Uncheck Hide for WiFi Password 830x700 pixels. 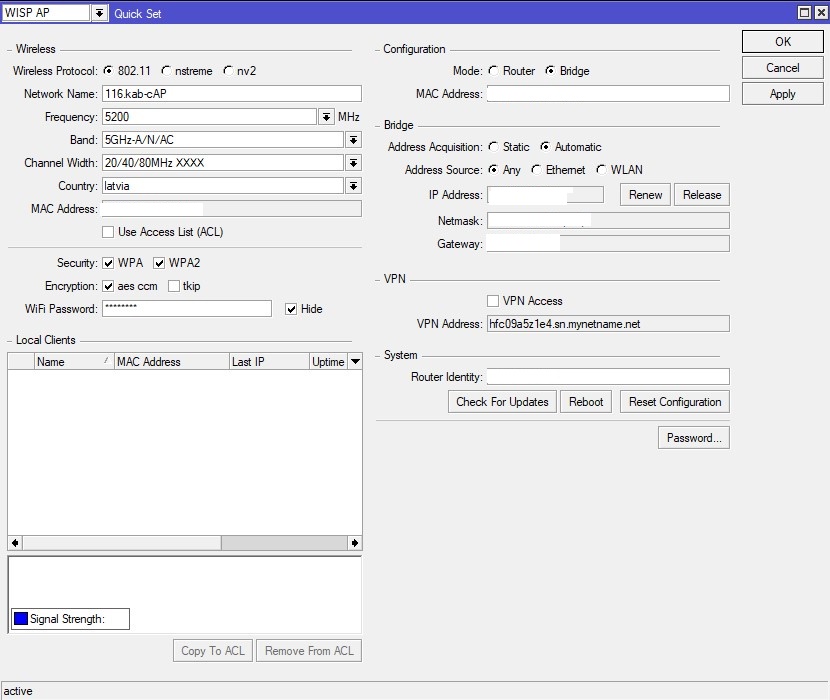coord(290,308)
